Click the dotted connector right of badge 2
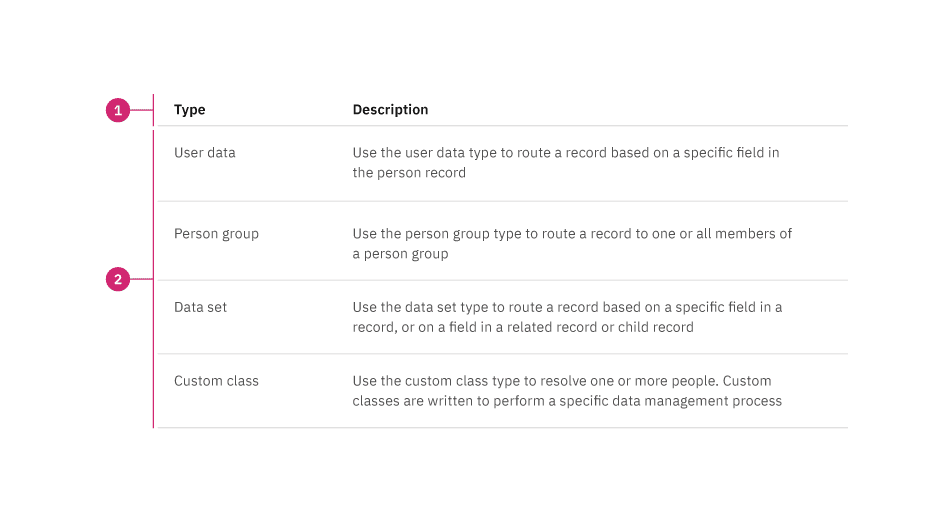Viewport: 928px width, 522px height. click(141, 279)
